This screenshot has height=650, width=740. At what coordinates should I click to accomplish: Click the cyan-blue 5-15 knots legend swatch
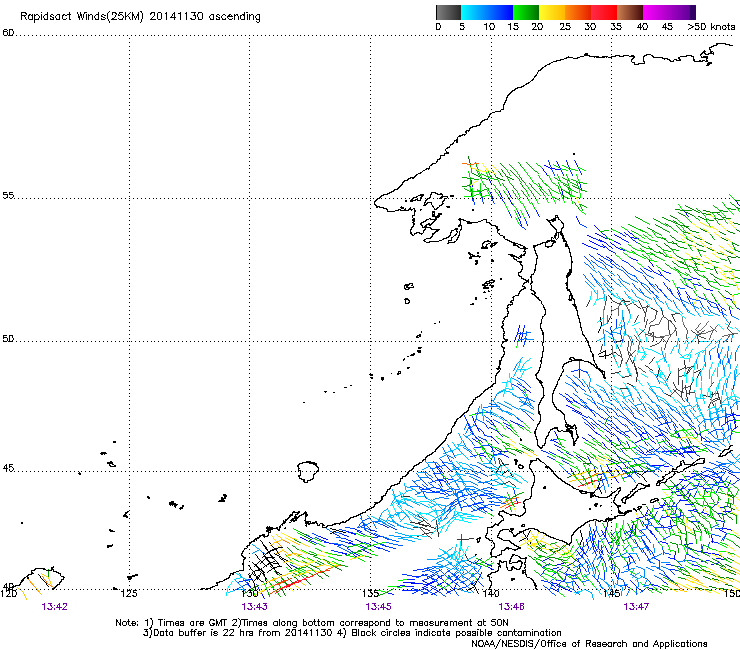coord(487,12)
